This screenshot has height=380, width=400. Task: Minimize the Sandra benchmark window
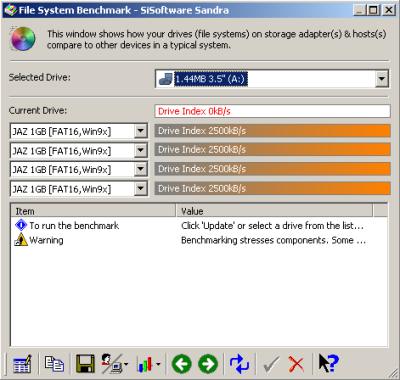(359, 10)
